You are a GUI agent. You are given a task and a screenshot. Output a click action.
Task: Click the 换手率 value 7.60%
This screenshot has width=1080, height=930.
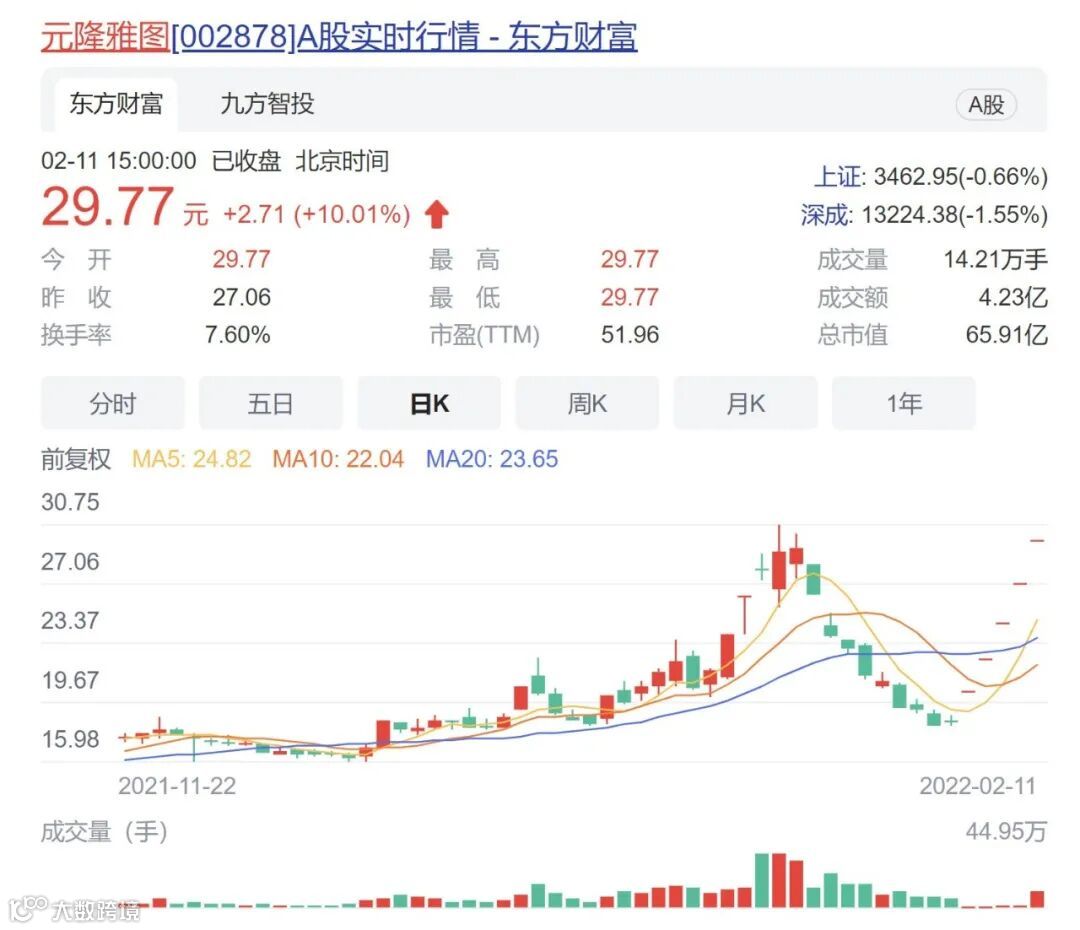238,335
